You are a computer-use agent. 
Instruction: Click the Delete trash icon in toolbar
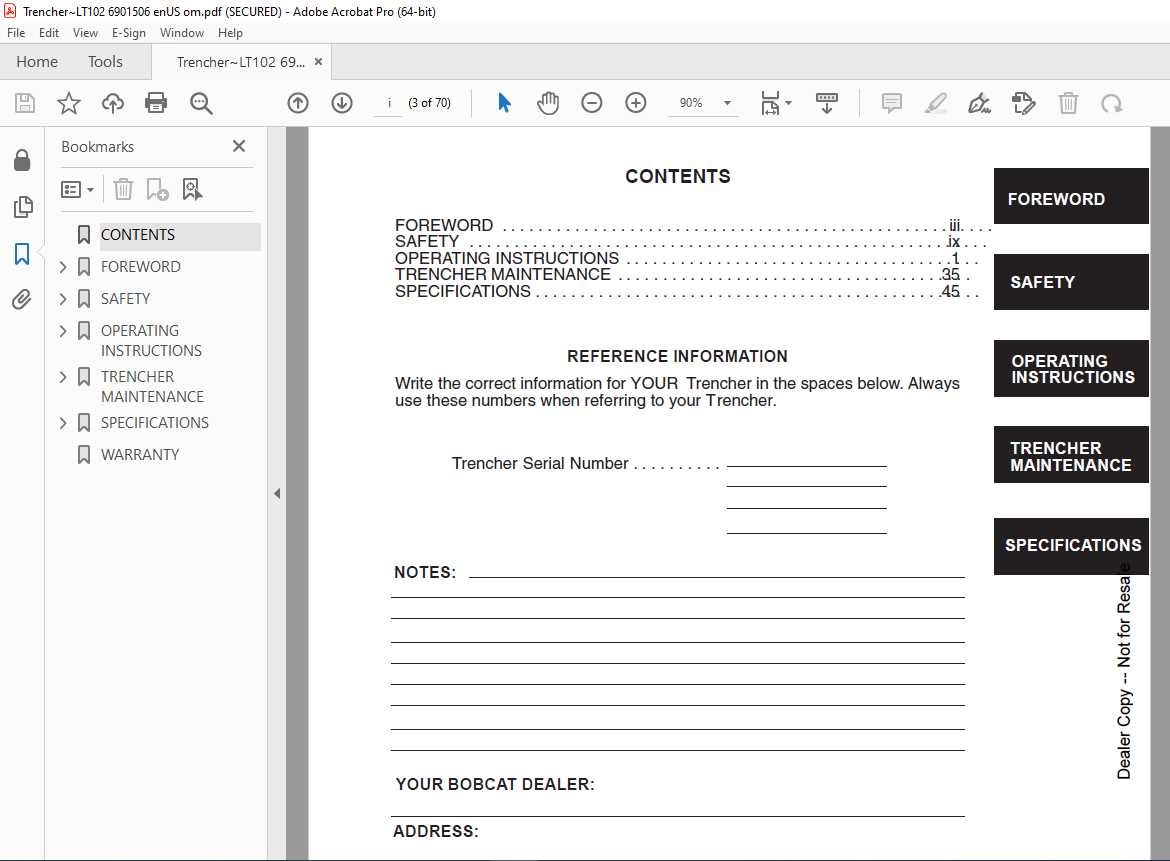[1069, 103]
